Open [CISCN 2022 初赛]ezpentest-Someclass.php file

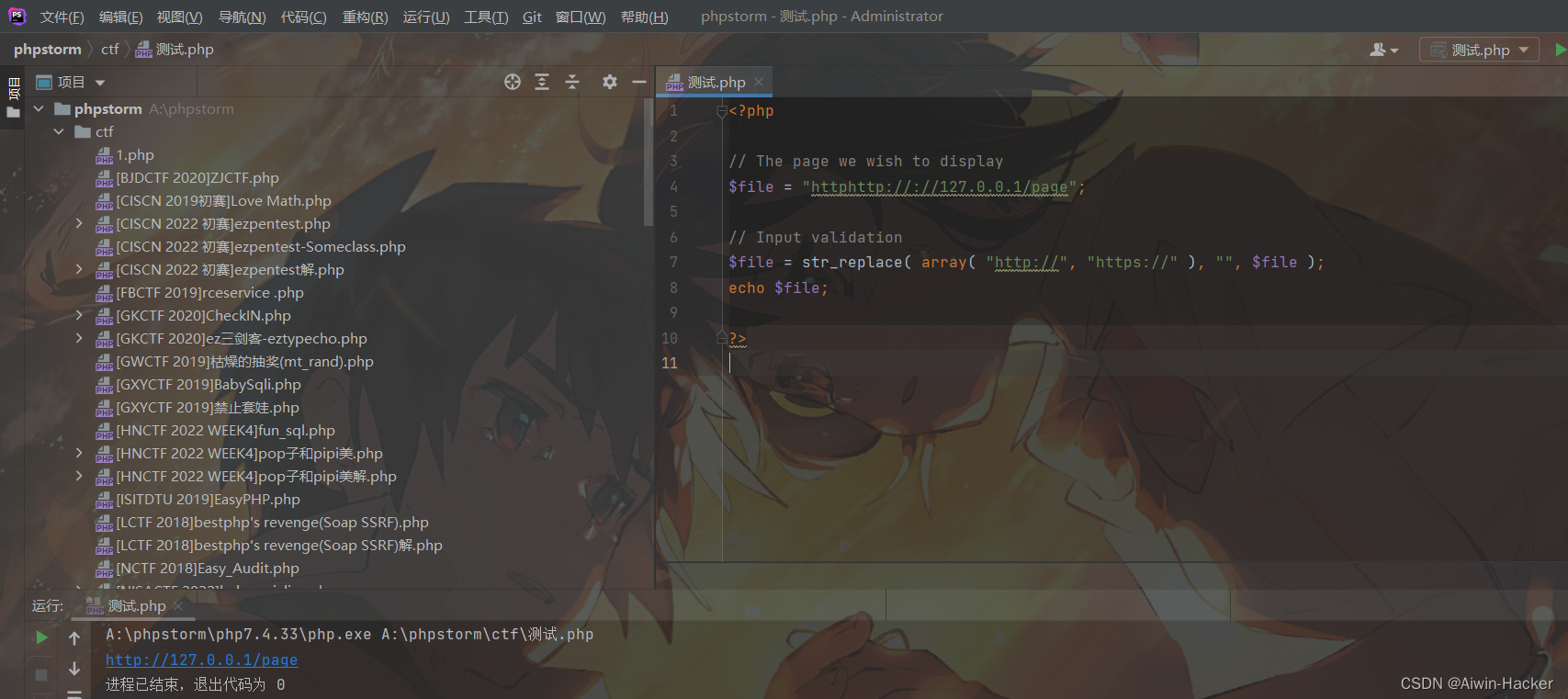(x=251, y=246)
